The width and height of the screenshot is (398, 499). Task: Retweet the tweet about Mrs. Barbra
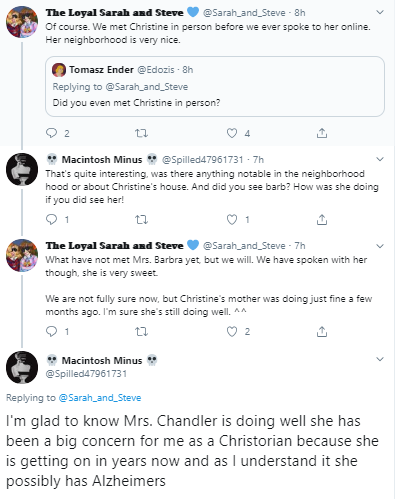pos(141,332)
